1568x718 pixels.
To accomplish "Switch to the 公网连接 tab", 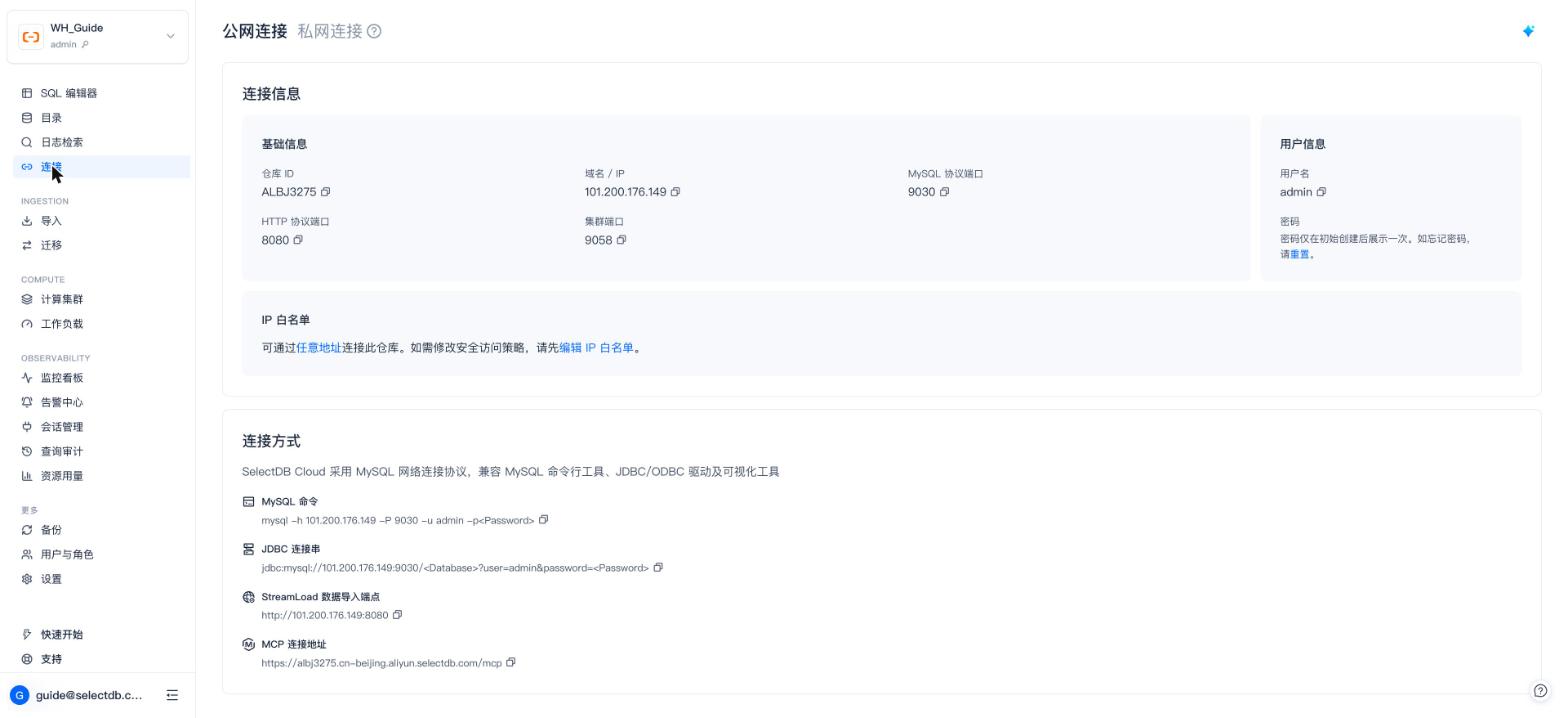I will point(255,31).
